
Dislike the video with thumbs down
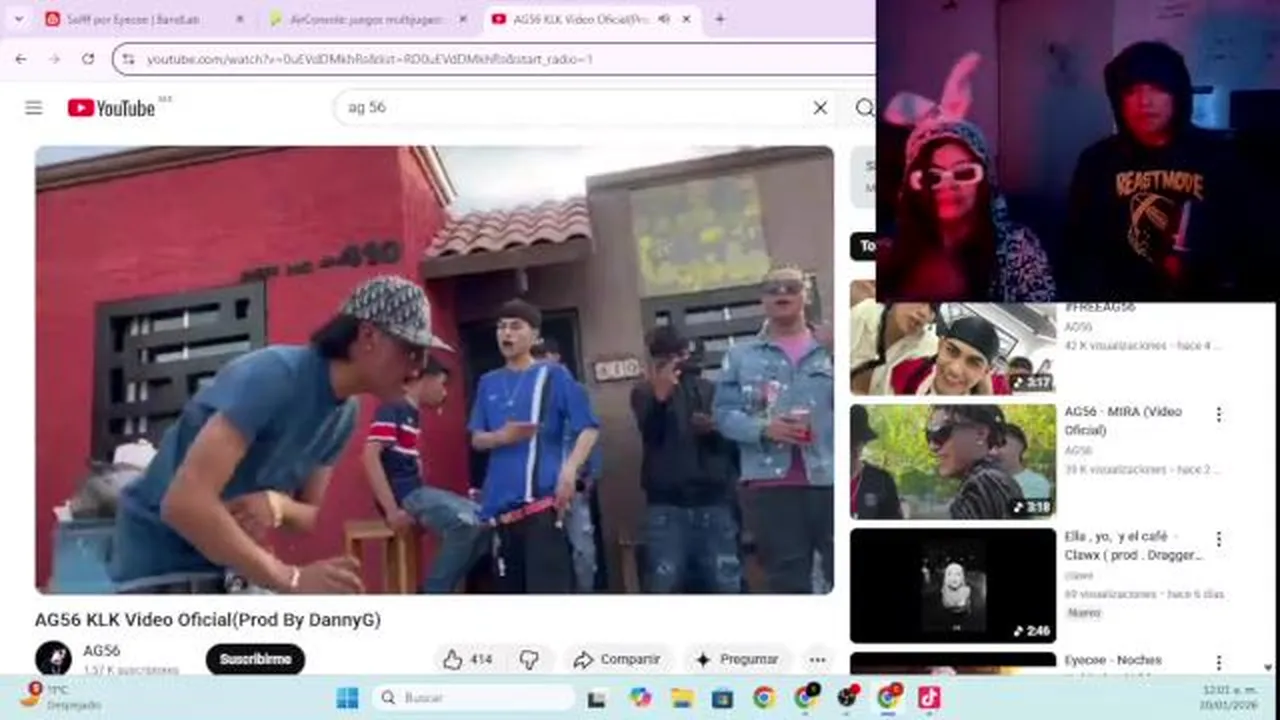coord(529,660)
